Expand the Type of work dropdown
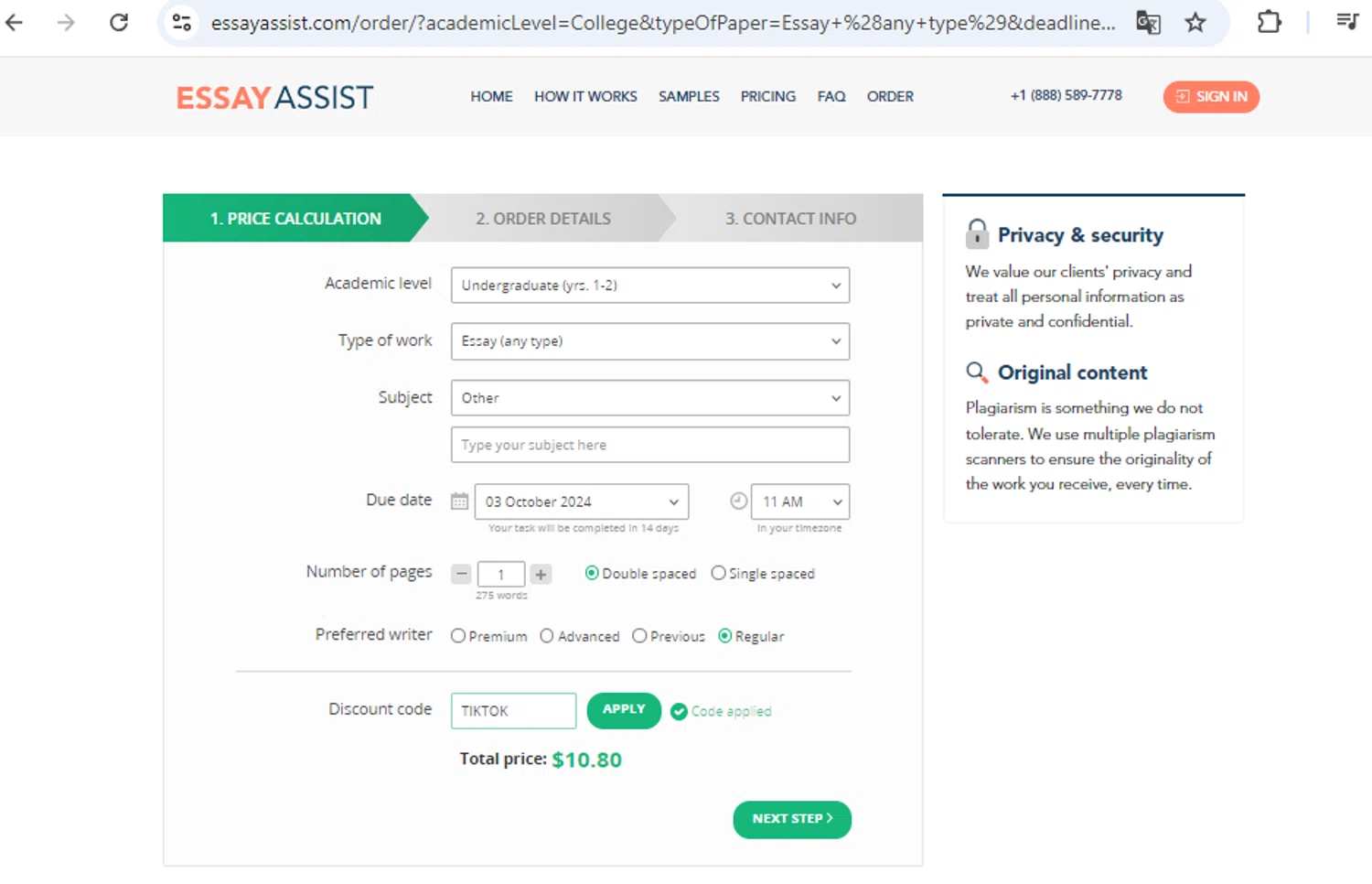 (x=649, y=341)
